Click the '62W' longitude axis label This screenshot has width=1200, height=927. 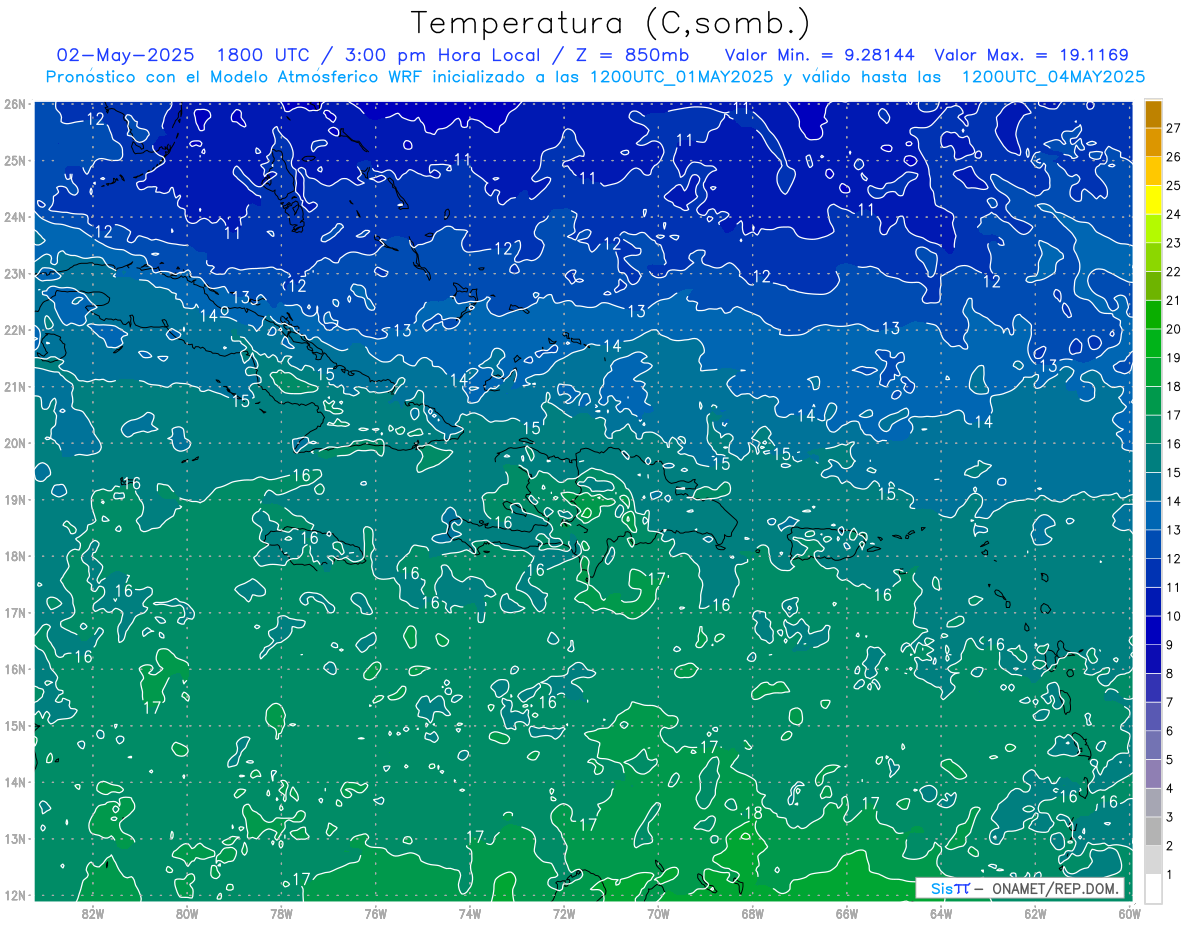tap(1035, 912)
